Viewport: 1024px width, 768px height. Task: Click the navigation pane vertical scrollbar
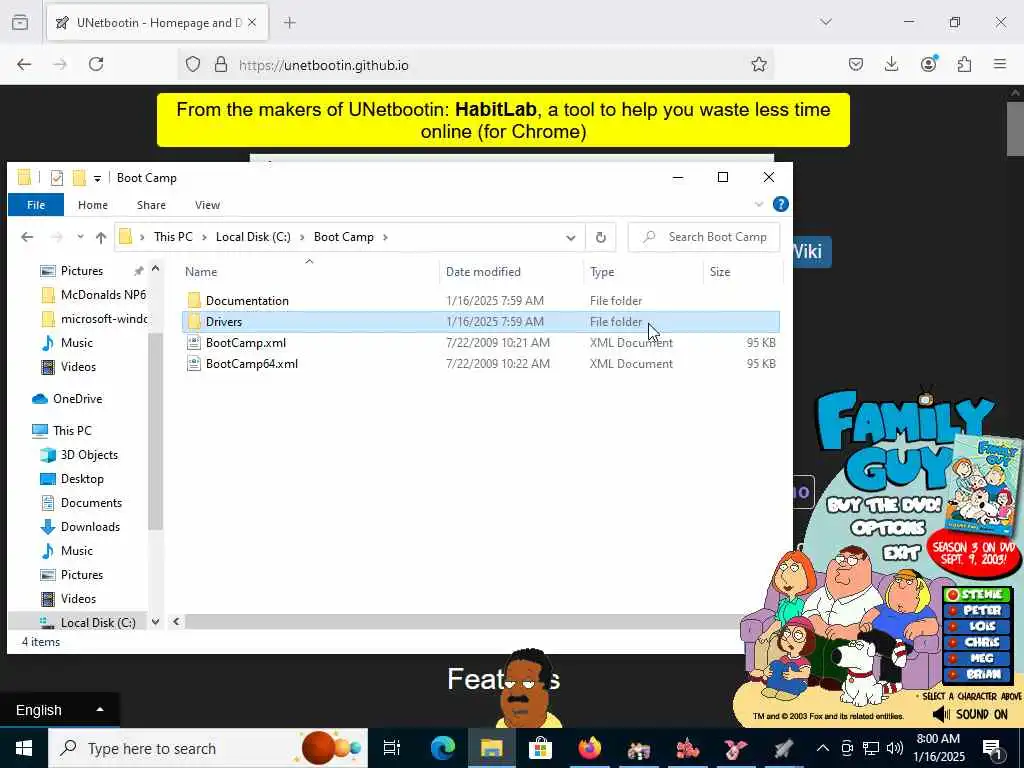click(x=155, y=432)
